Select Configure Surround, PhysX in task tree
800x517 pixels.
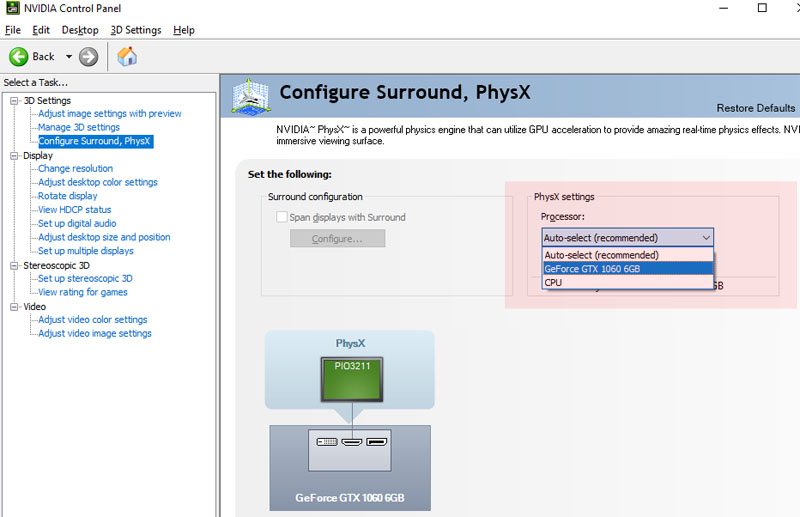click(x=95, y=141)
